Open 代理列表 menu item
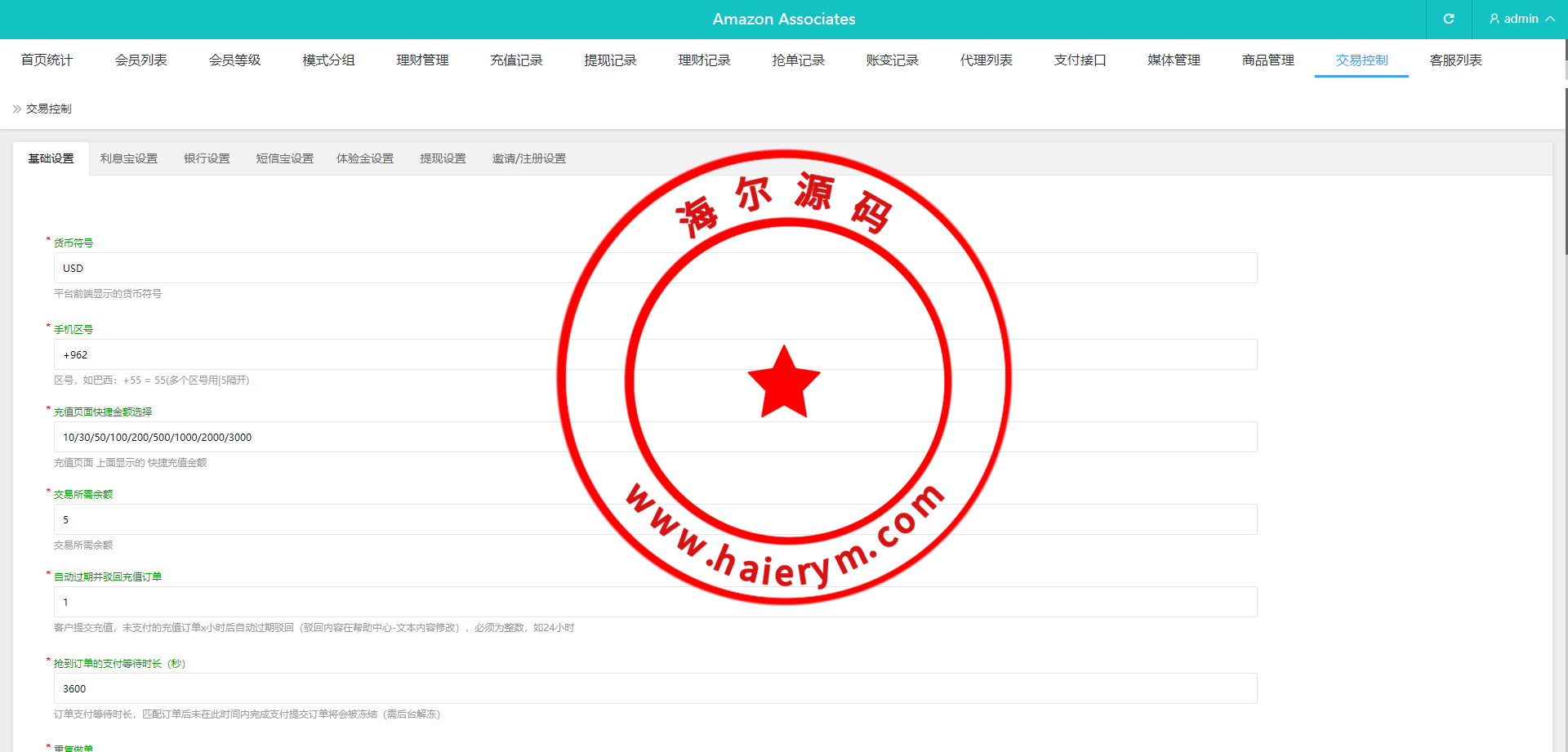The height and width of the screenshot is (752, 1568). (x=986, y=60)
